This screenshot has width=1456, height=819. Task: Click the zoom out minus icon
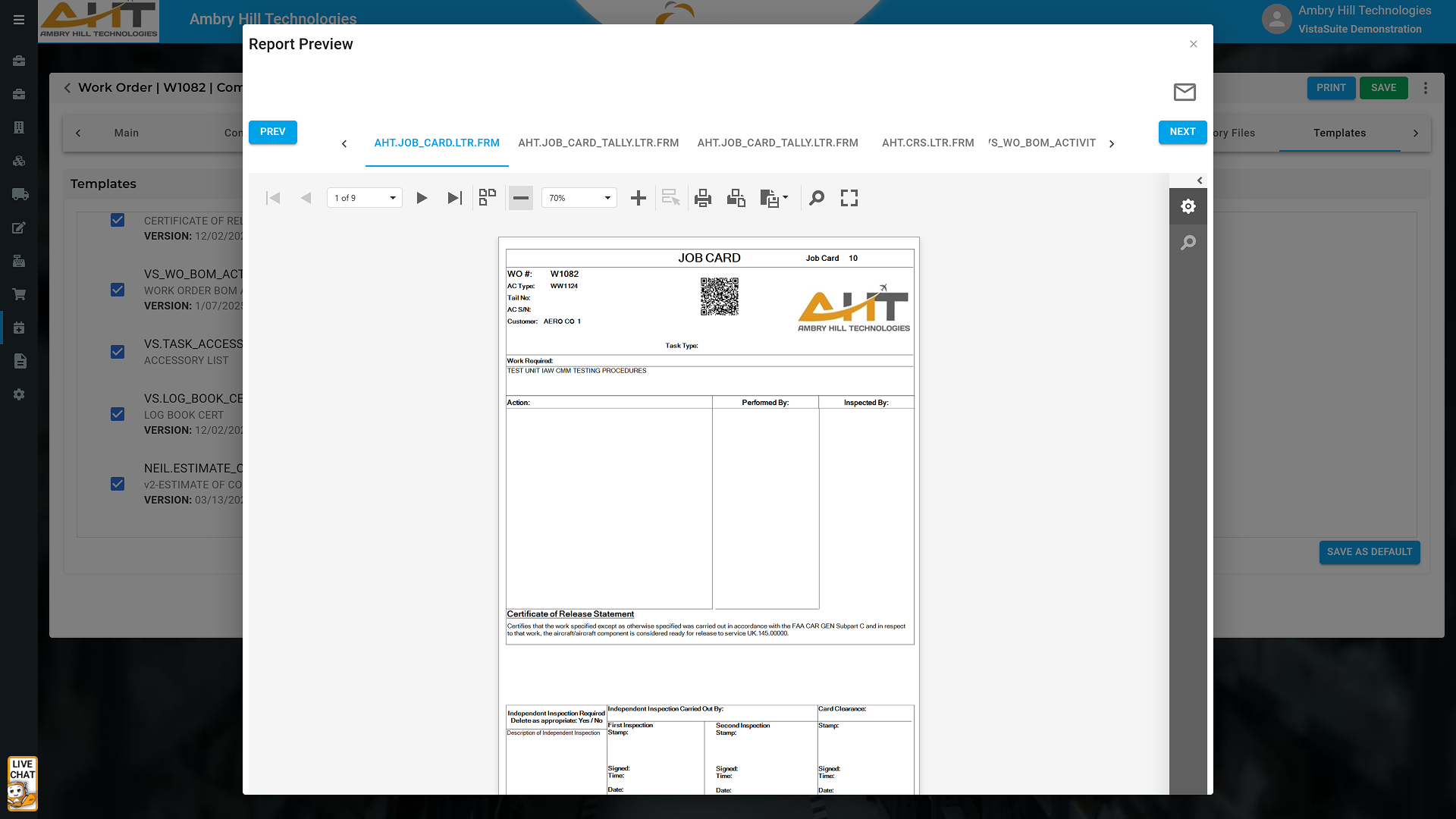click(521, 198)
